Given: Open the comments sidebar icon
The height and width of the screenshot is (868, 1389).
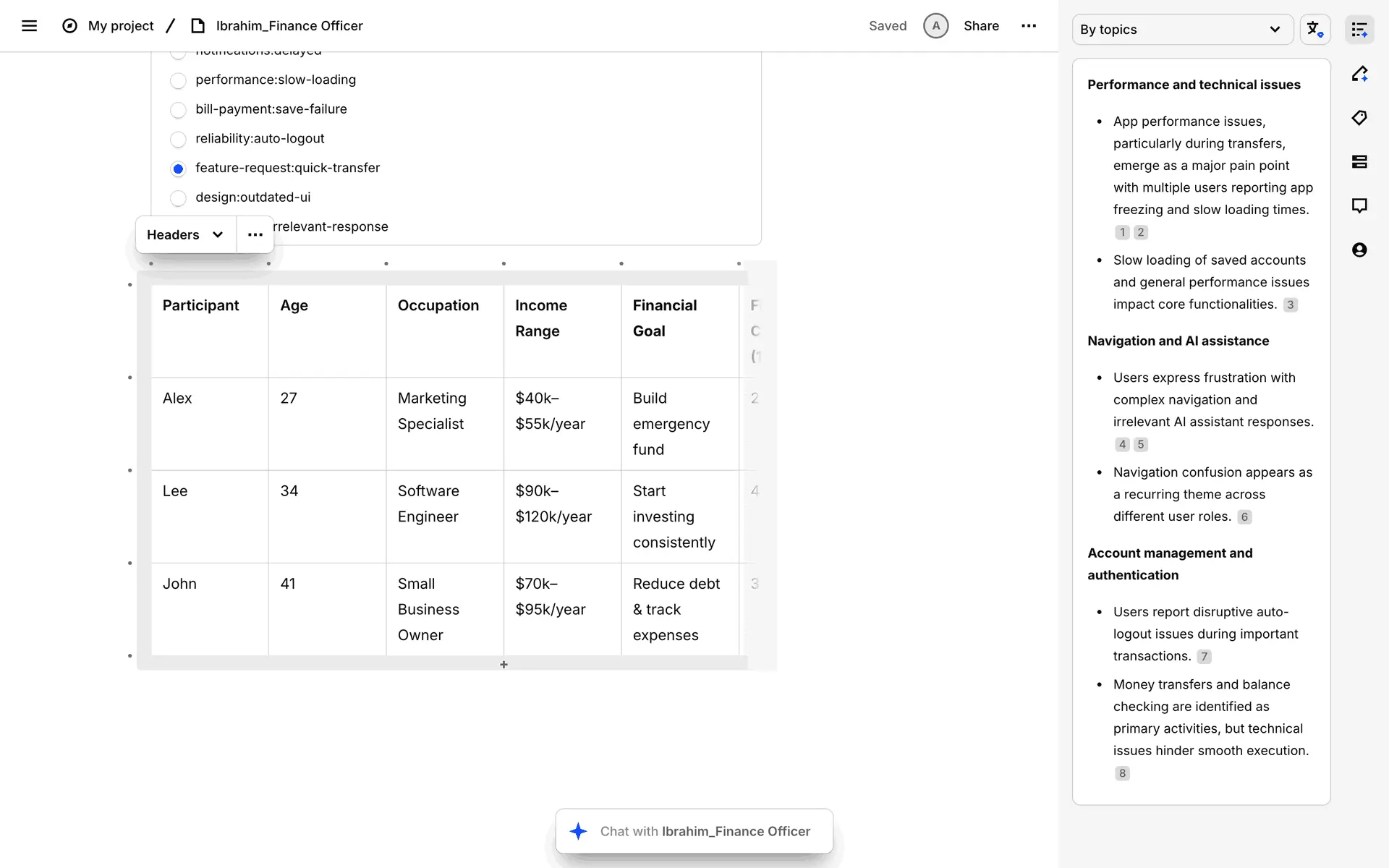Looking at the screenshot, I should [x=1359, y=206].
